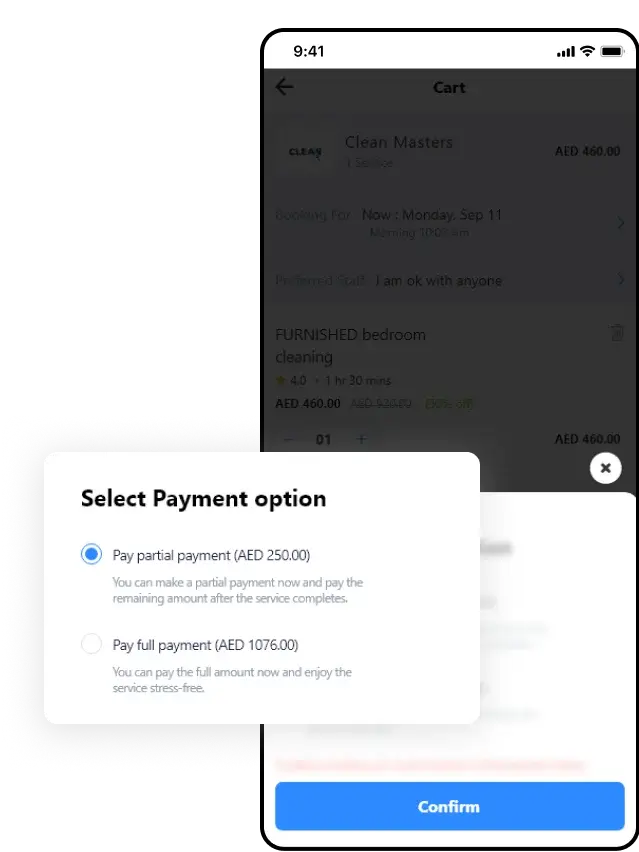Expand Preferred Staff chevron
639x852 pixels.
(x=620, y=279)
